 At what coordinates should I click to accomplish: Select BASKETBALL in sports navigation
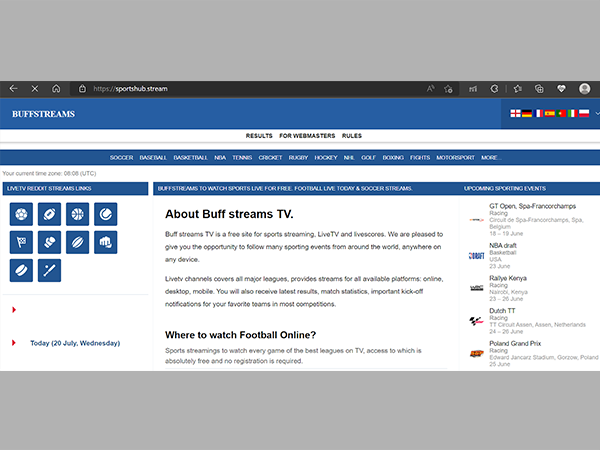point(190,158)
